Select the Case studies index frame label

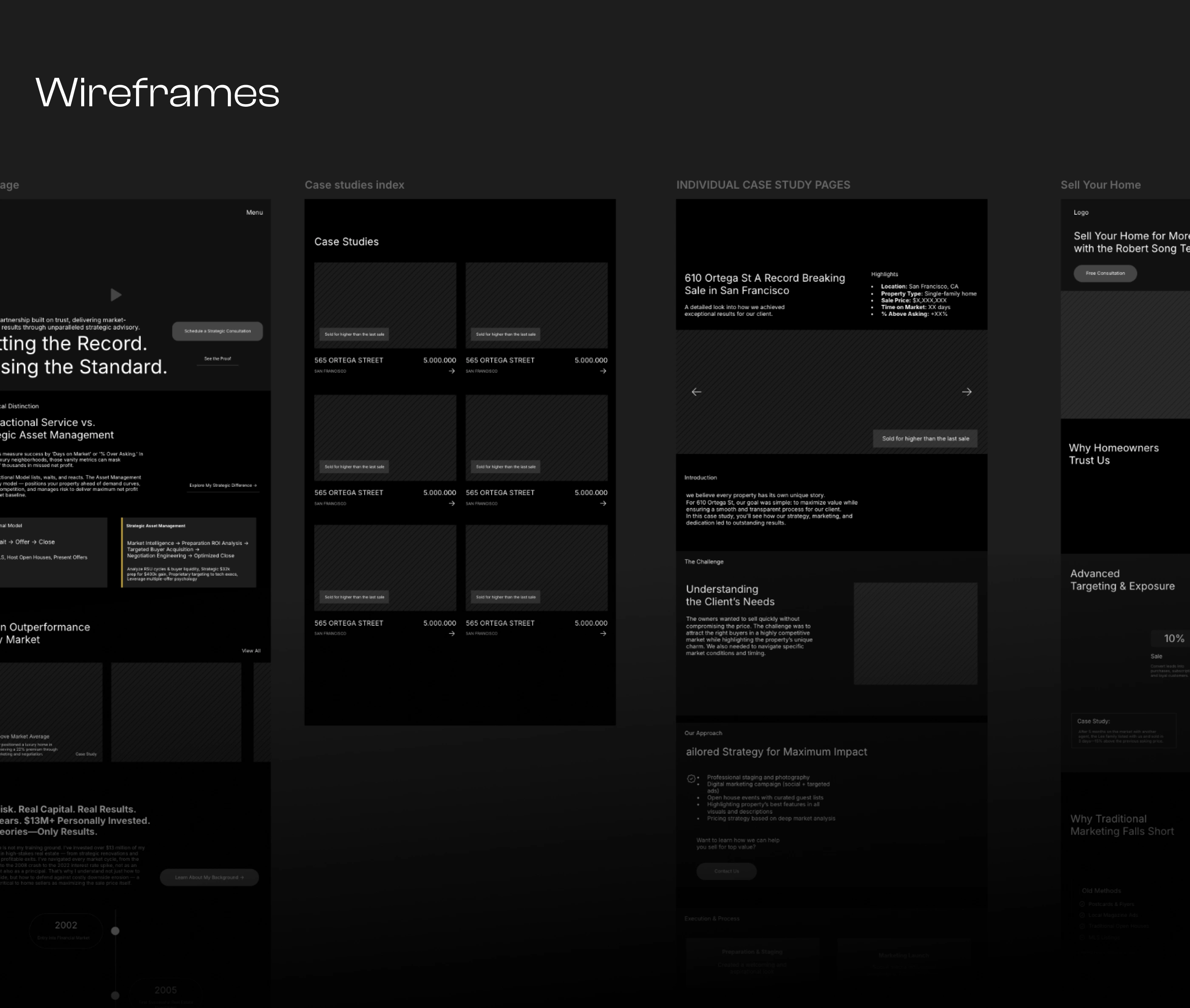coord(354,185)
